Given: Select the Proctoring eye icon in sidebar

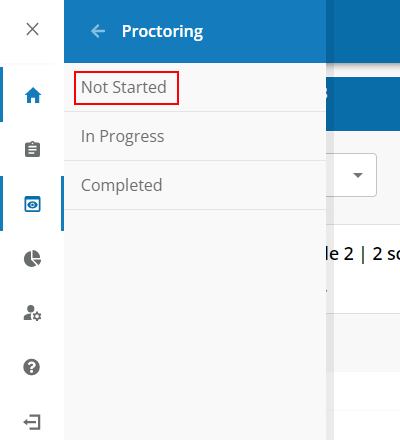Looking at the screenshot, I should (32, 204).
